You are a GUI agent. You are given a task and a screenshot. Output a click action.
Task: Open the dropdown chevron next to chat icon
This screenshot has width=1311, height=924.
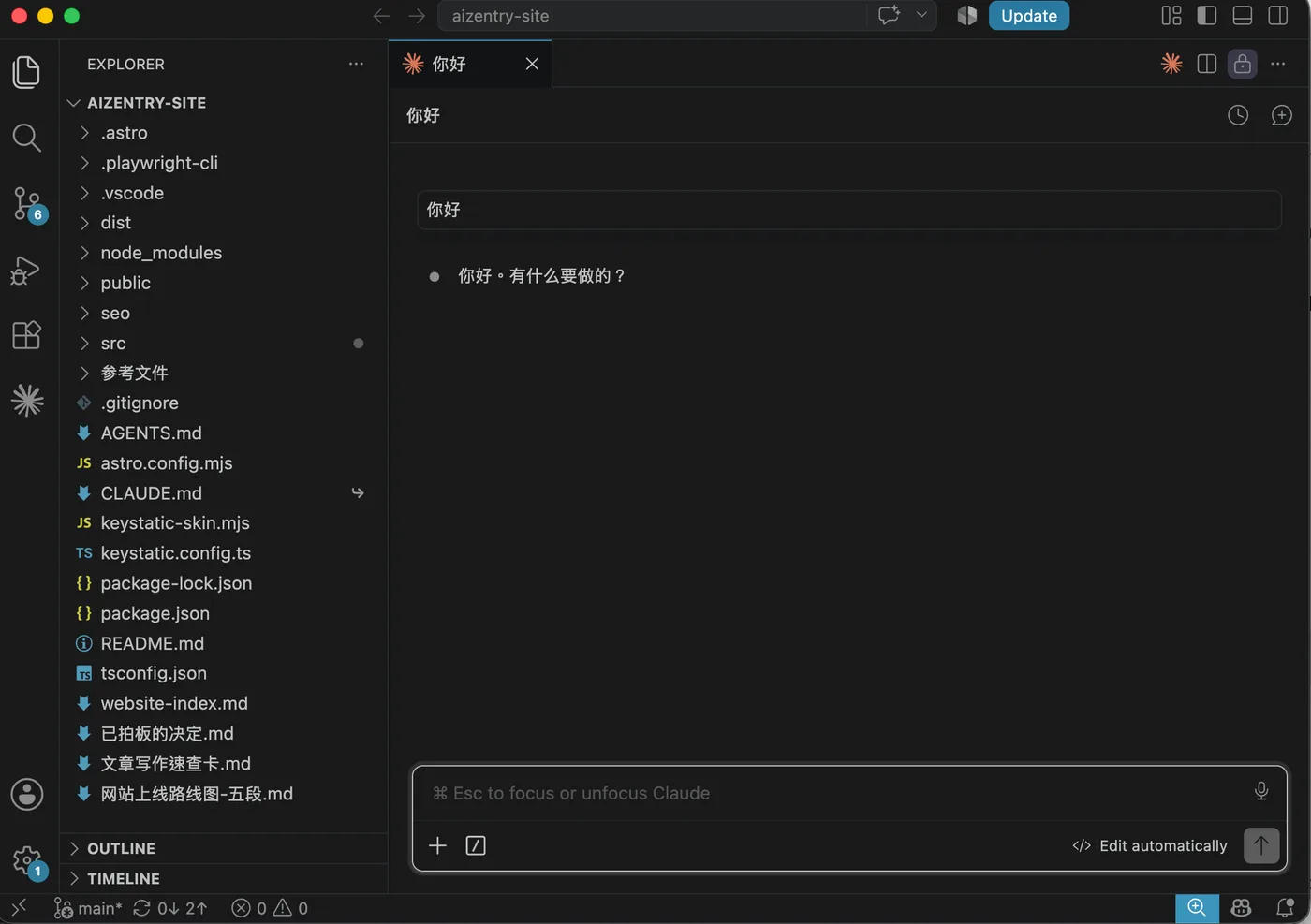coord(921,15)
